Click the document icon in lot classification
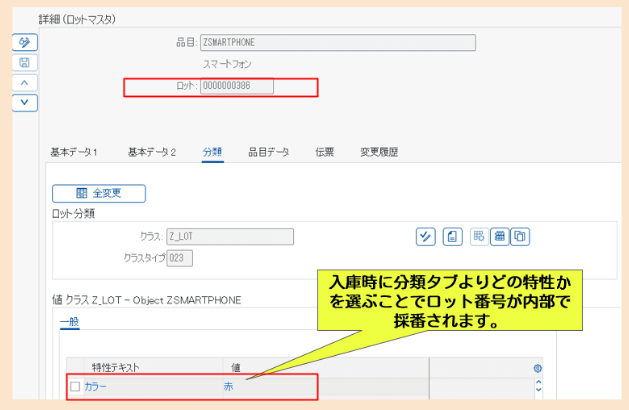 [451, 236]
